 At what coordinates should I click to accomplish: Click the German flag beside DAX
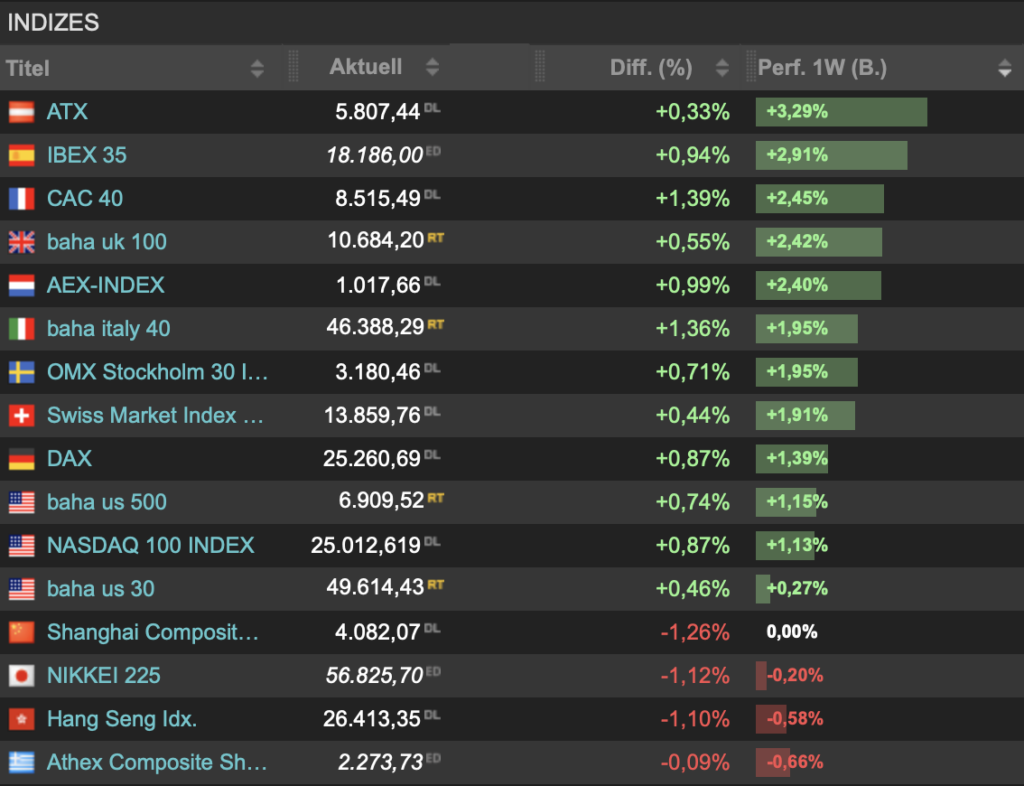pos(22,459)
